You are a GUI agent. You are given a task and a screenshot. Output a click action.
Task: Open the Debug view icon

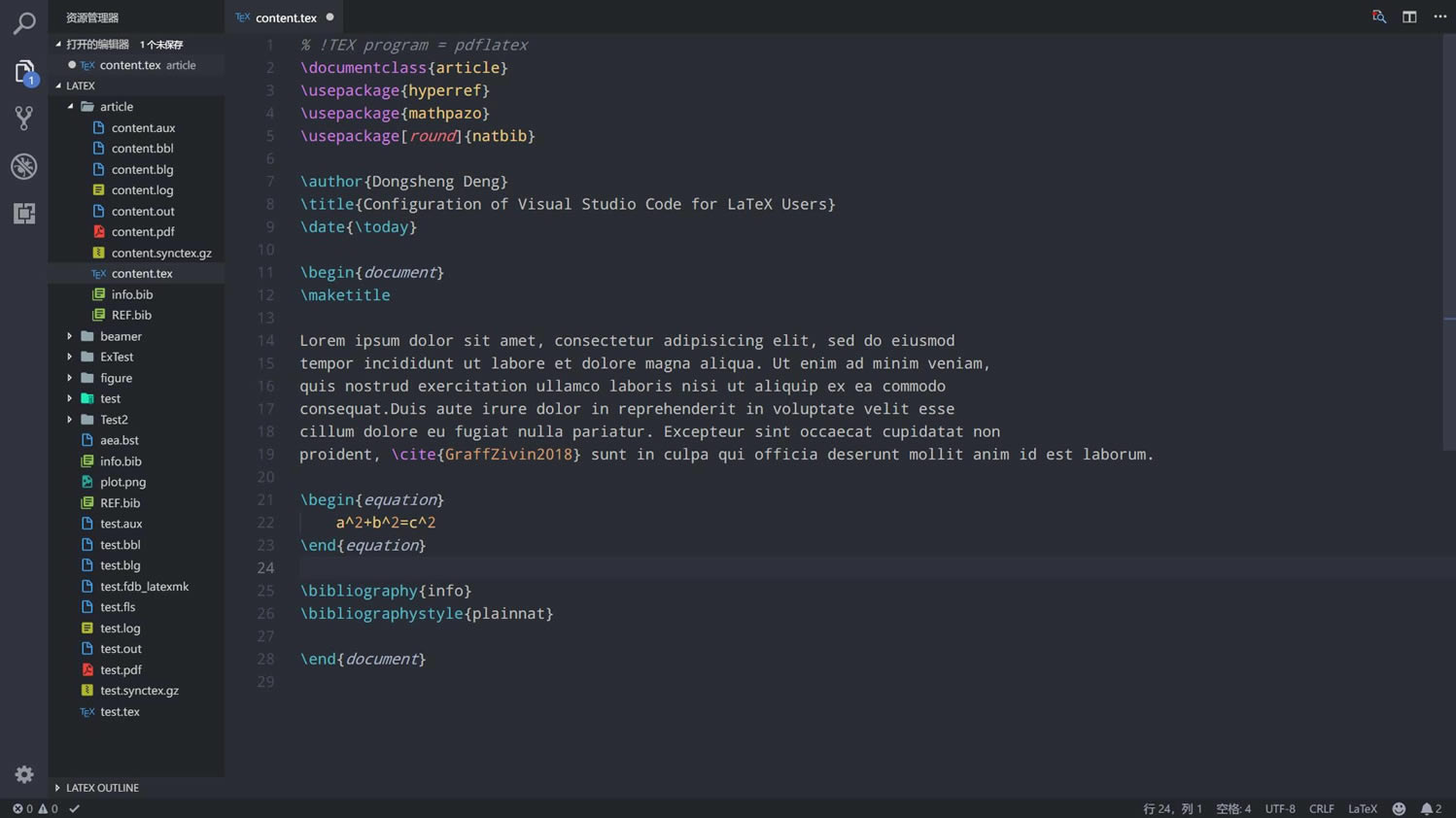[x=24, y=166]
